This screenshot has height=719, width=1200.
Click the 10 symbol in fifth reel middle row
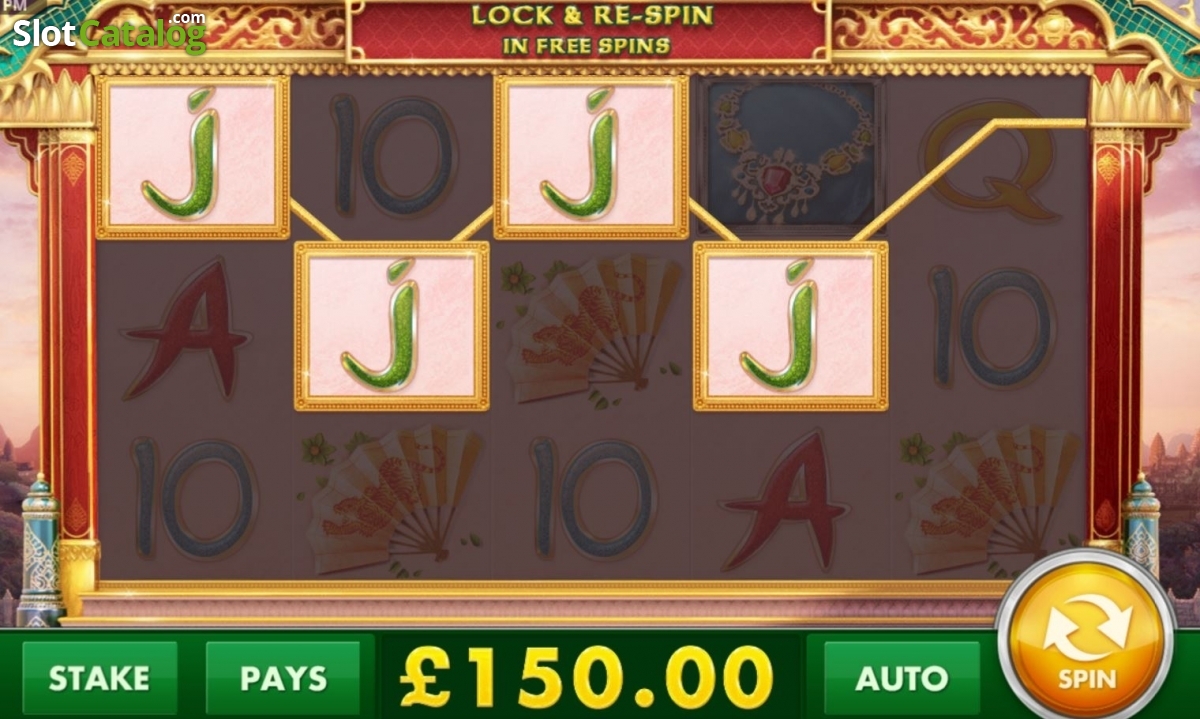(991, 327)
